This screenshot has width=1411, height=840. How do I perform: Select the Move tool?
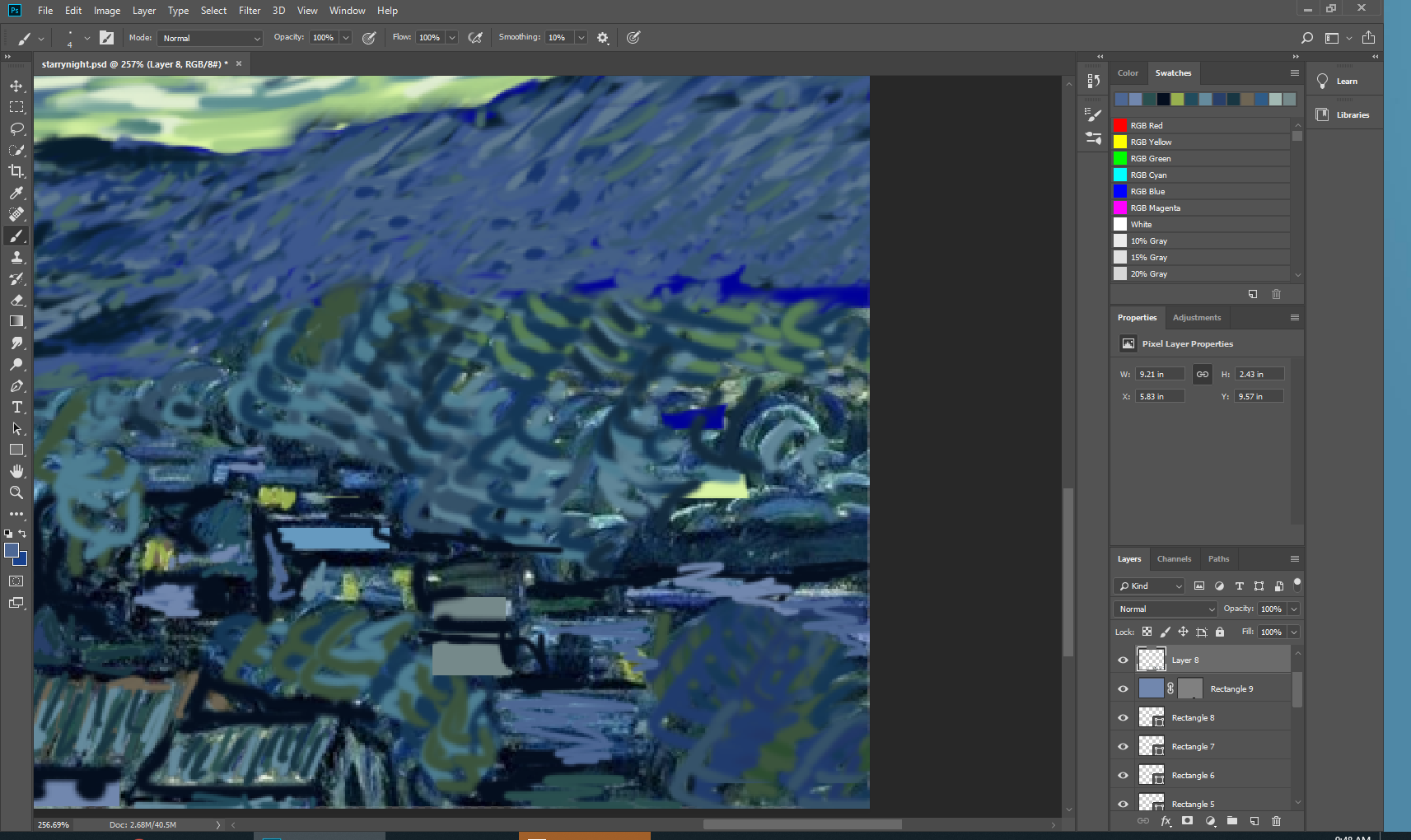[x=16, y=86]
